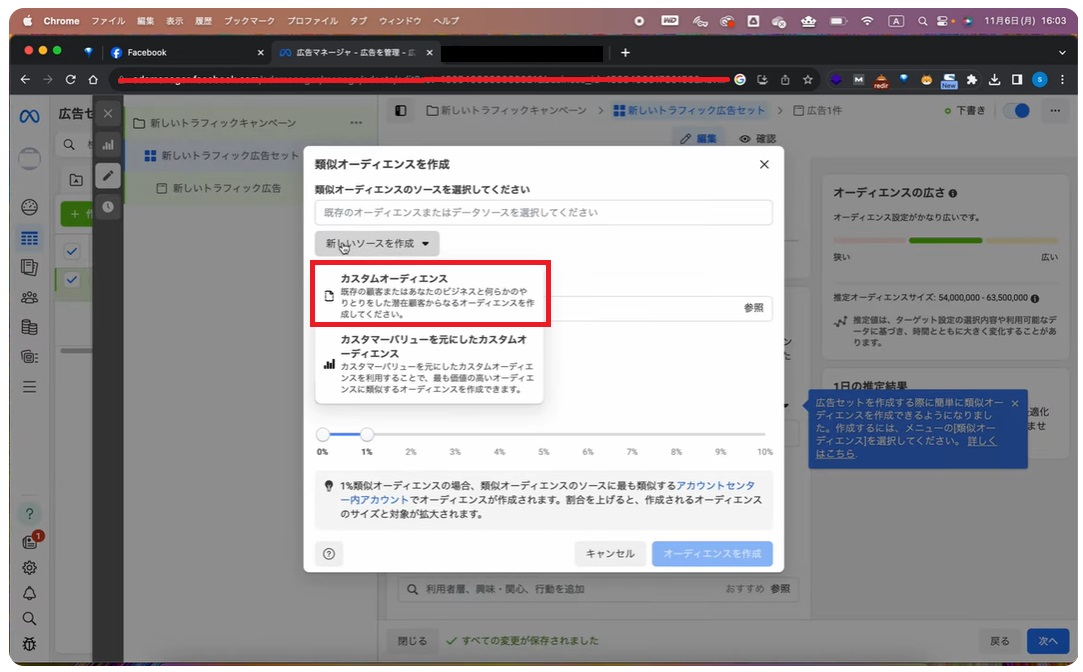Click the help question mark icon in dialog
Screen dimensions: 1083x672
(328, 553)
